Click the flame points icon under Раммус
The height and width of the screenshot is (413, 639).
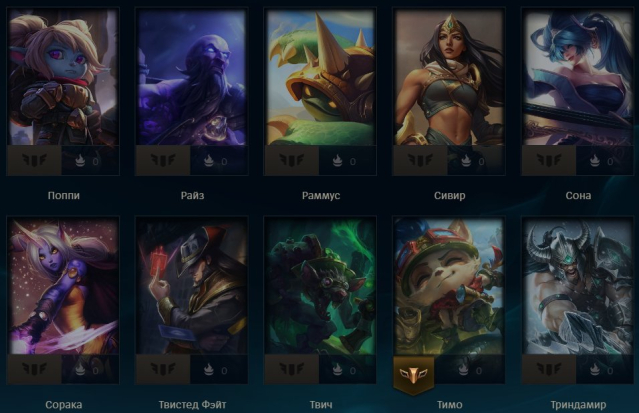click(337, 161)
